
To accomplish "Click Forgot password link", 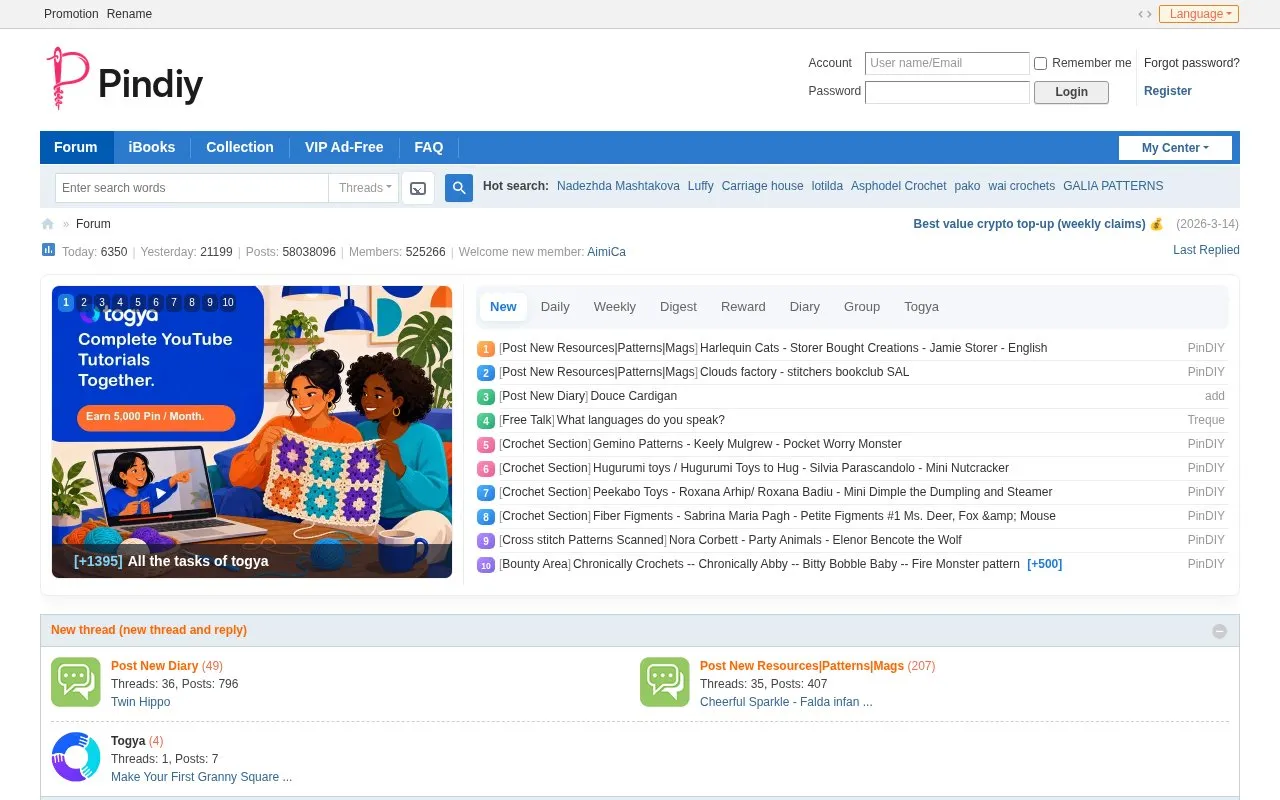I will [x=1192, y=63].
